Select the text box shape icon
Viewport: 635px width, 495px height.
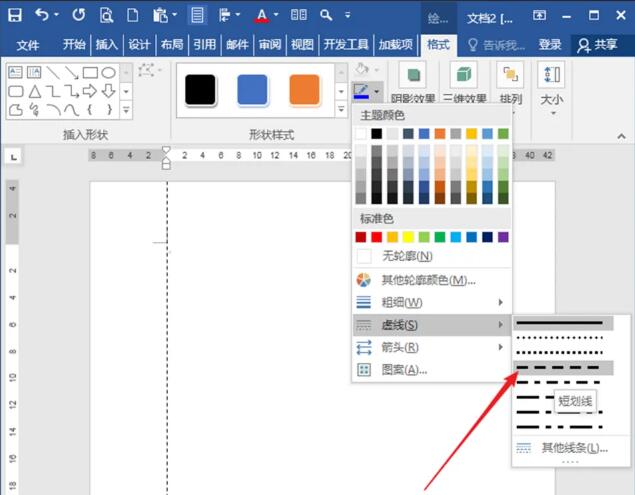coord(15,73)
